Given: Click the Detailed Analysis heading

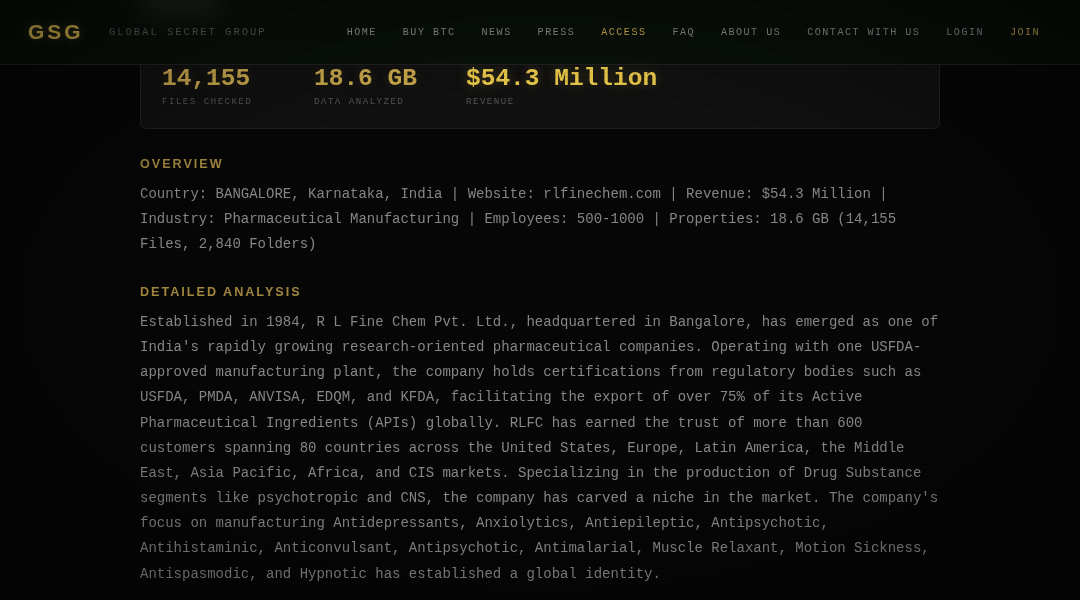Looking at the screenshot, I should 220,292.
